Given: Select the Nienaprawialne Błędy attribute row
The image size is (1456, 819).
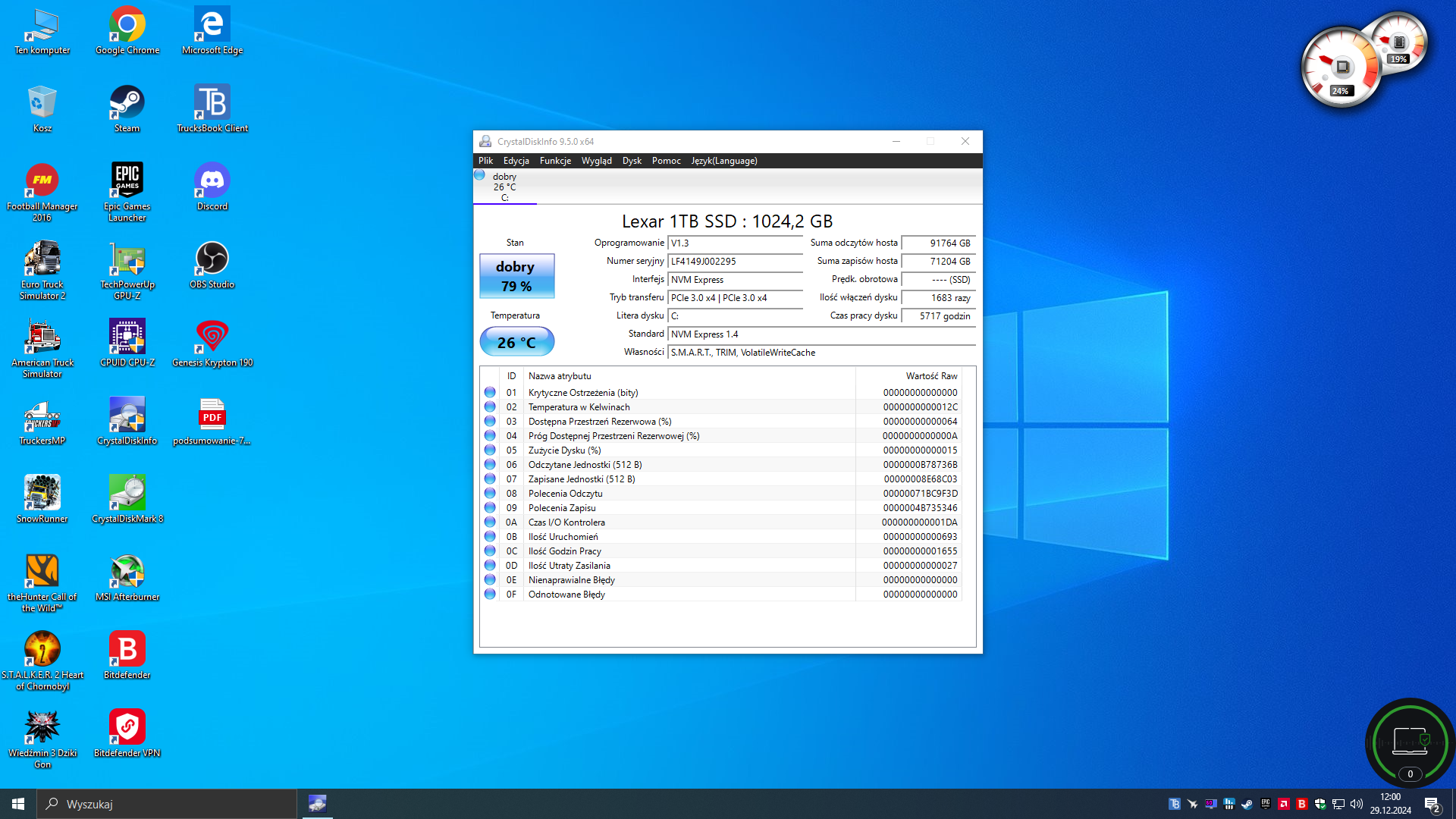Looking at the screenshot, I should tap(723, 580).
